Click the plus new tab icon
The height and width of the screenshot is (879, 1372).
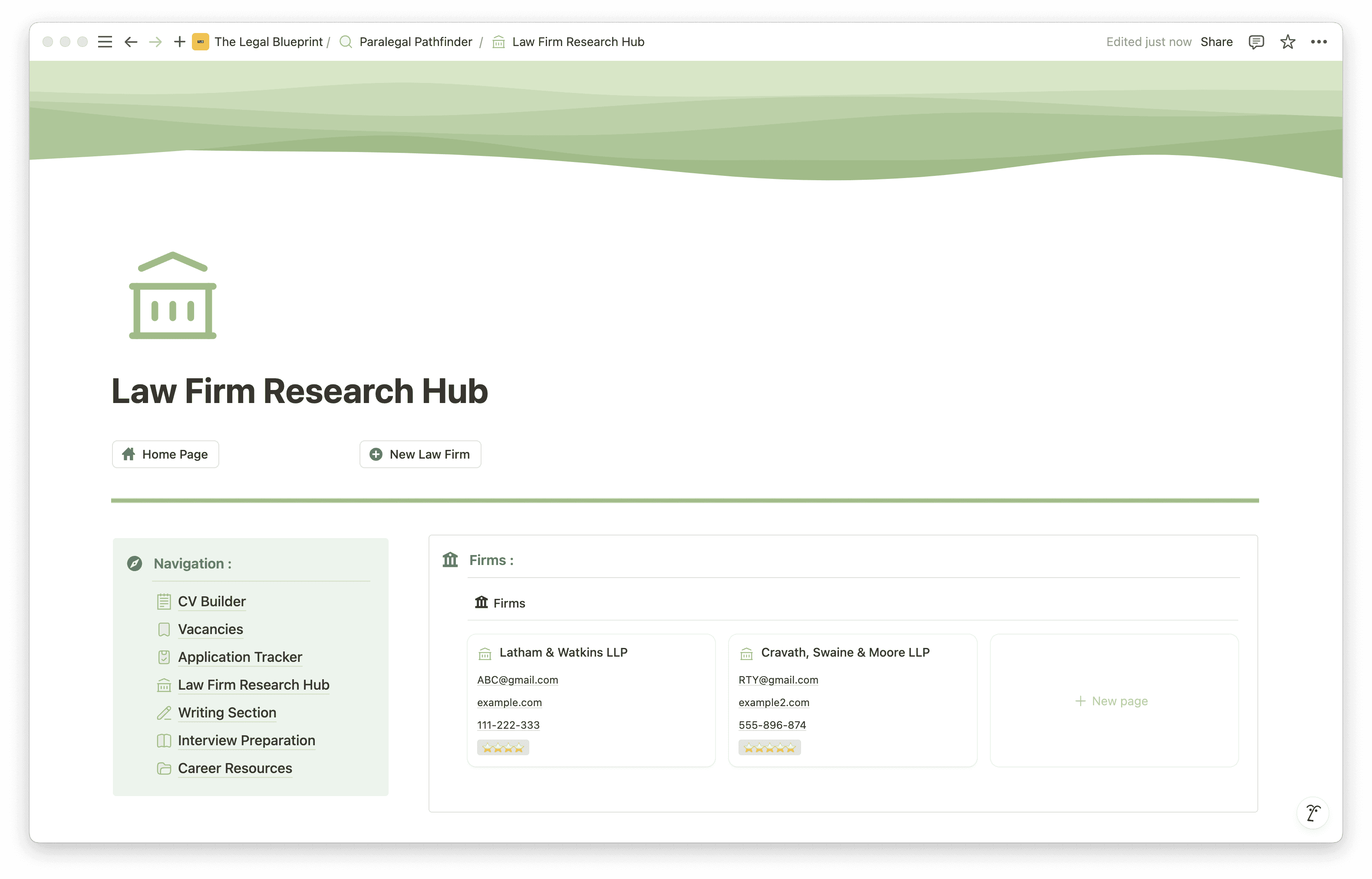click(x=179, y=42)
